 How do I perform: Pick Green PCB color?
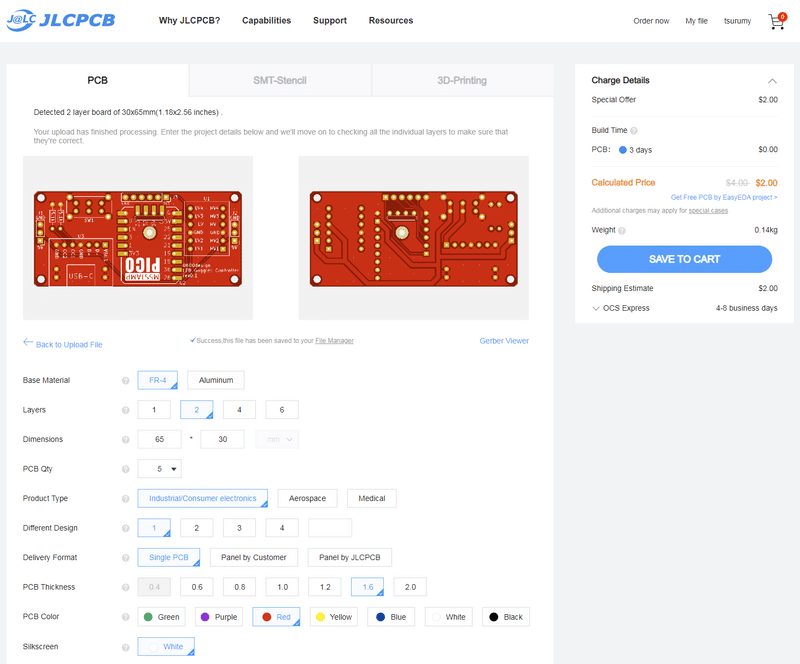[162, 617]
